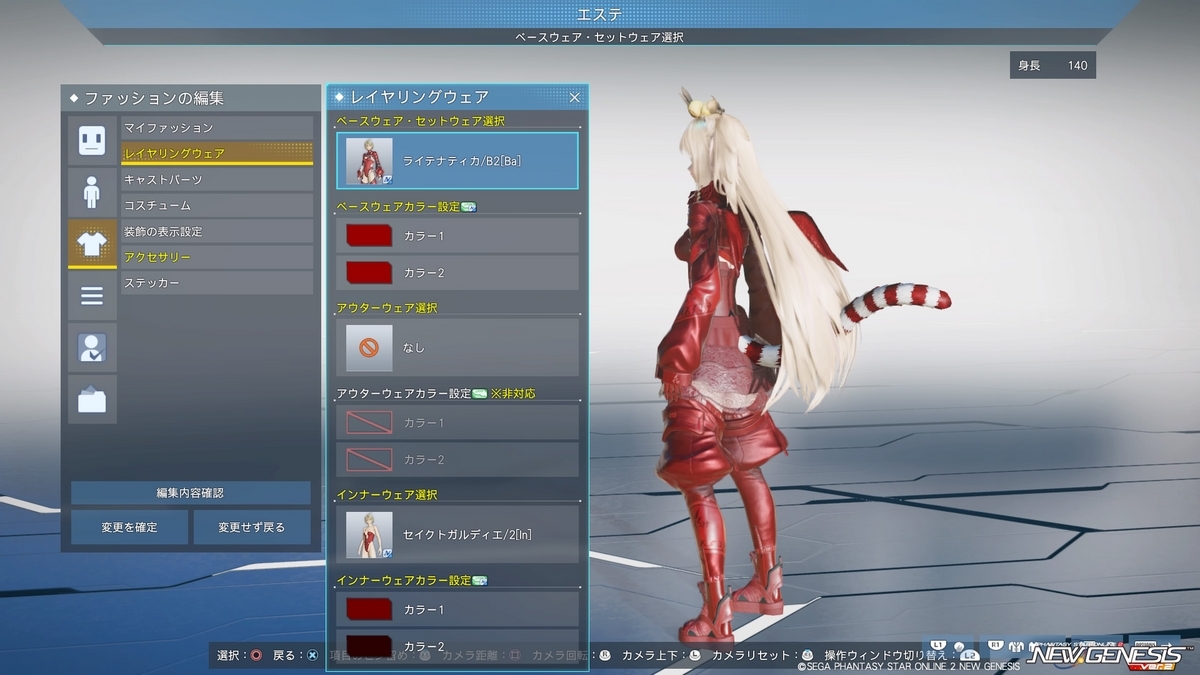
Task: Click disabled outerwear カラー2 swatch
Action: point(369,459)
